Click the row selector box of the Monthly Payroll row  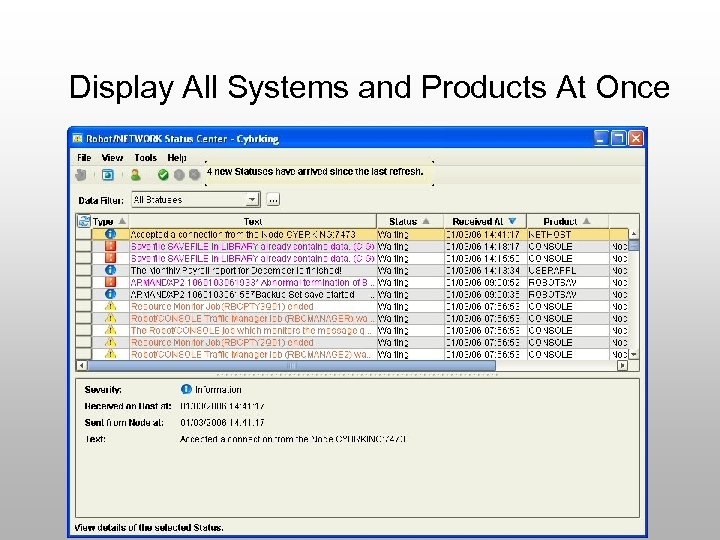click(x=84, y=270)
